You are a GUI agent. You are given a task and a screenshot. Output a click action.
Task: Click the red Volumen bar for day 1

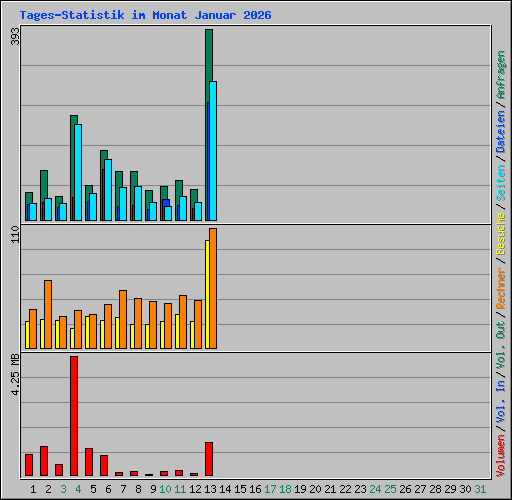click(29, 465)
